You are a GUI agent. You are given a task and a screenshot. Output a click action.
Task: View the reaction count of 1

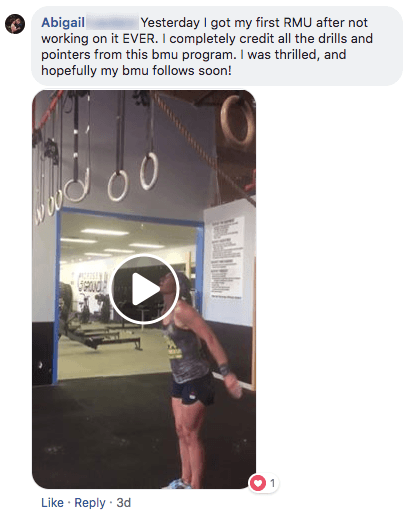[x=272, y=483]
